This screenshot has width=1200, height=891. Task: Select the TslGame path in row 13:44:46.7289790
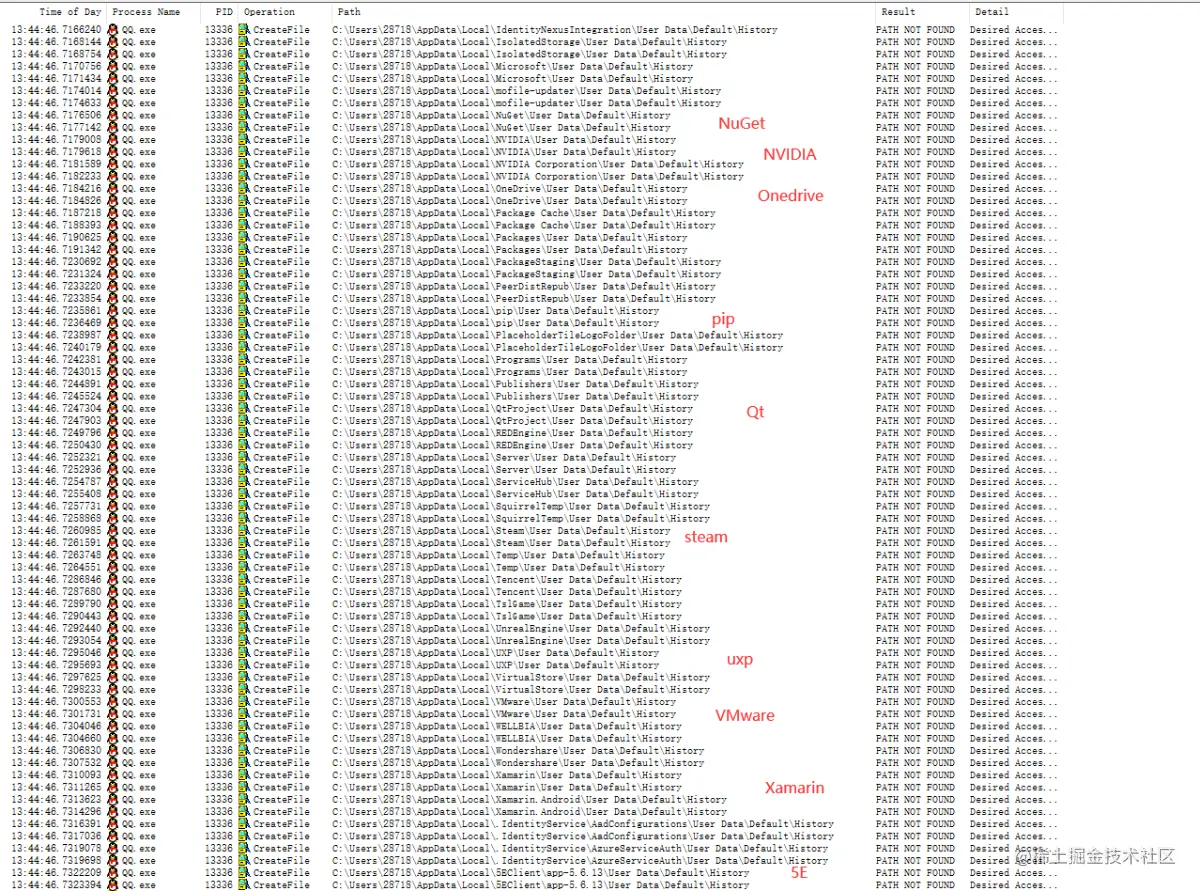click(x=507, y=604)
